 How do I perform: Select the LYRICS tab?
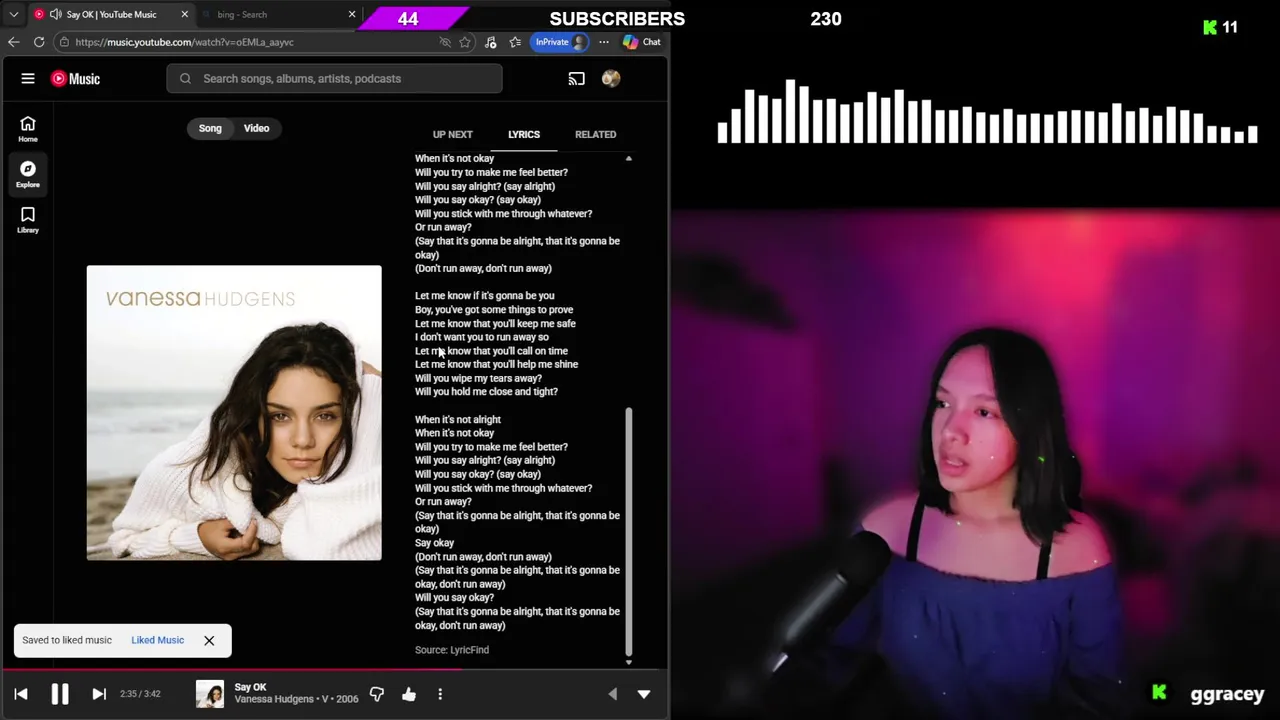[x=524, y=134]
